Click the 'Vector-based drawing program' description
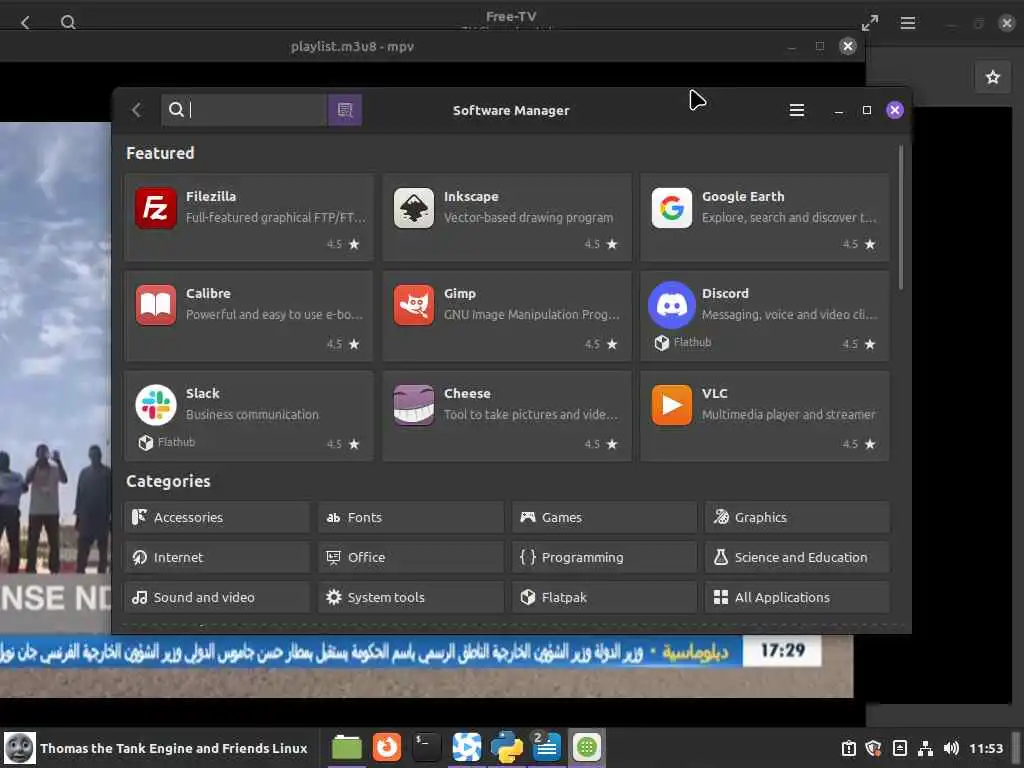The width and height of the screenshot is (1024, 768). pos(528,217)
